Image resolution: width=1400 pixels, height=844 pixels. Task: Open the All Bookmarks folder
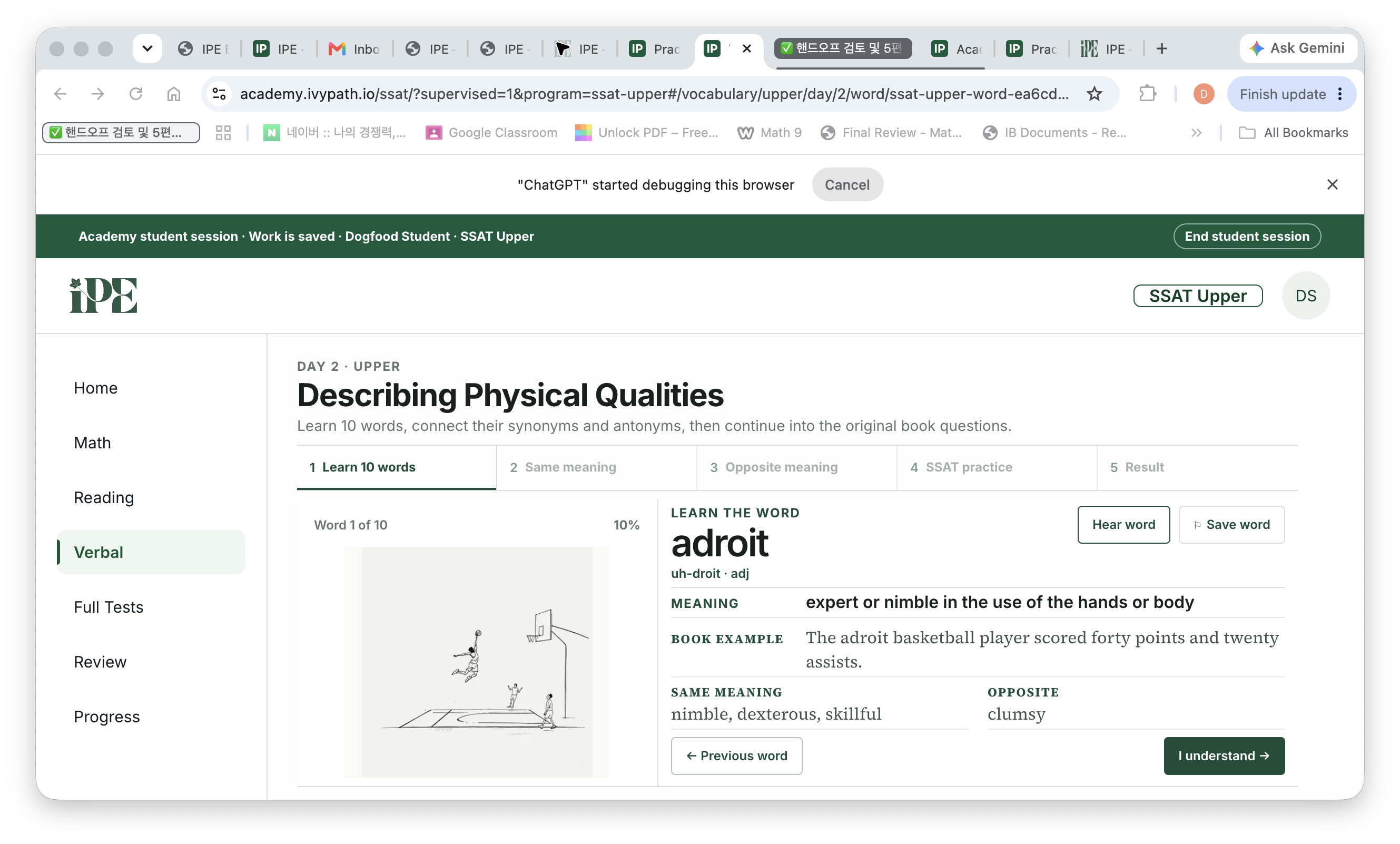pyautogui.click(x=1293, y=132)
